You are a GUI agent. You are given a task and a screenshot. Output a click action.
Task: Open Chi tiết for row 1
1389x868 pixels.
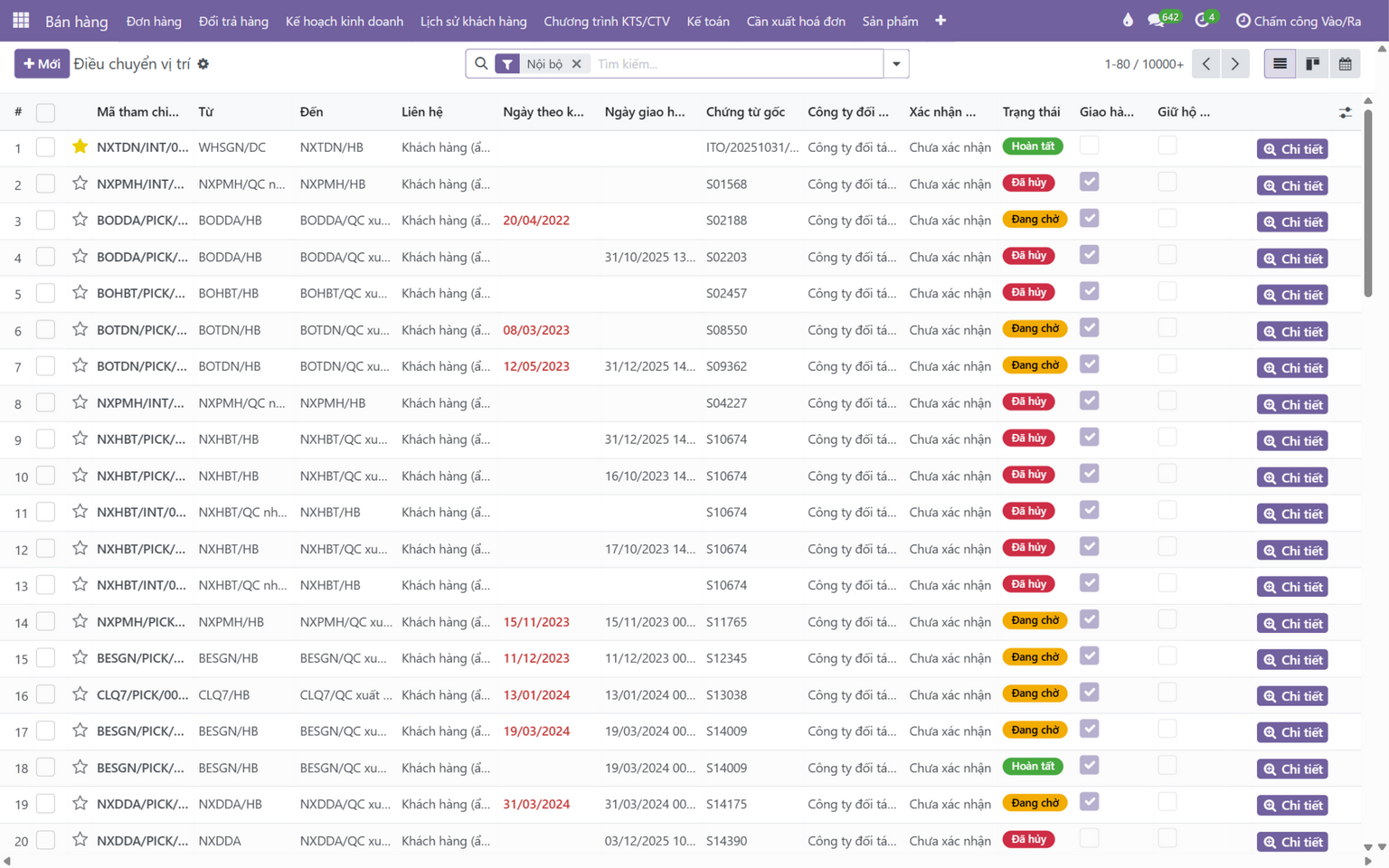[1292, 149]
